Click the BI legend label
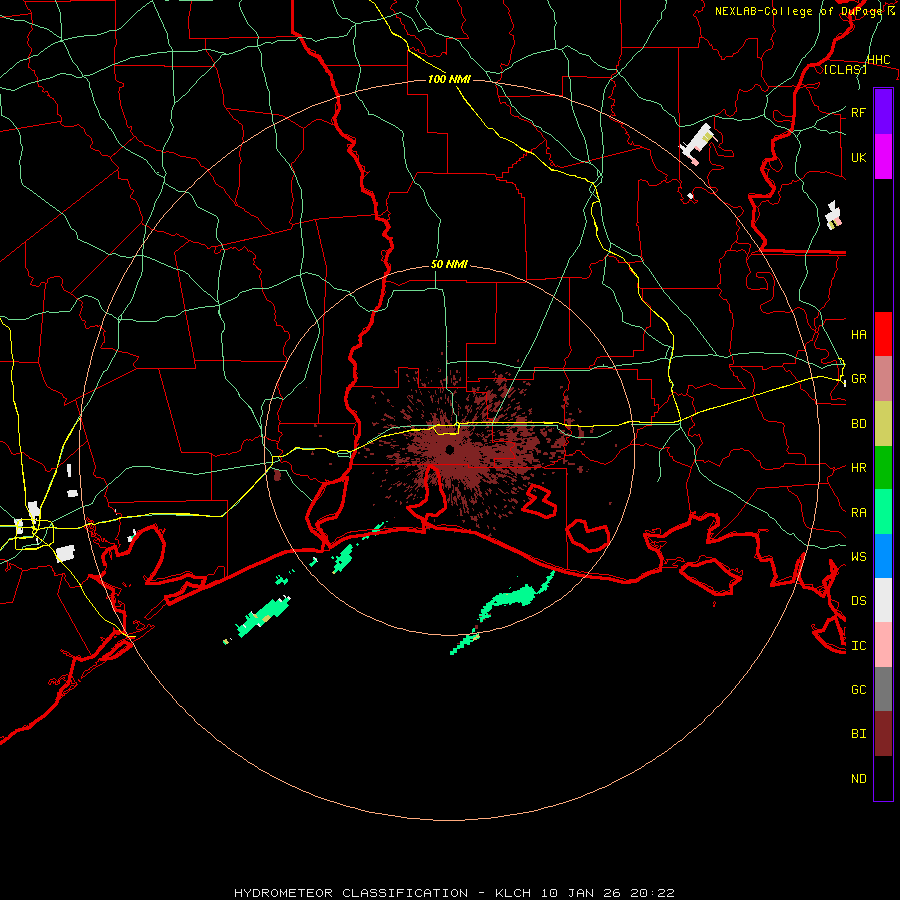Viewport: 900px width, 900px height. click(858, 734)
